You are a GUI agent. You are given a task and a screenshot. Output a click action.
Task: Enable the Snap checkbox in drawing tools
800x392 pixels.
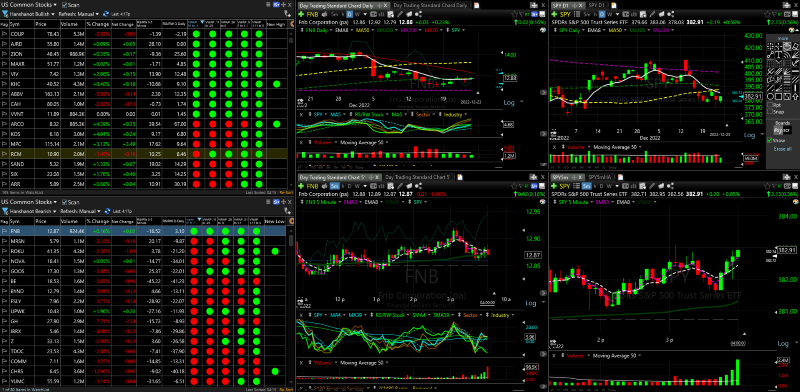point(770,112)
